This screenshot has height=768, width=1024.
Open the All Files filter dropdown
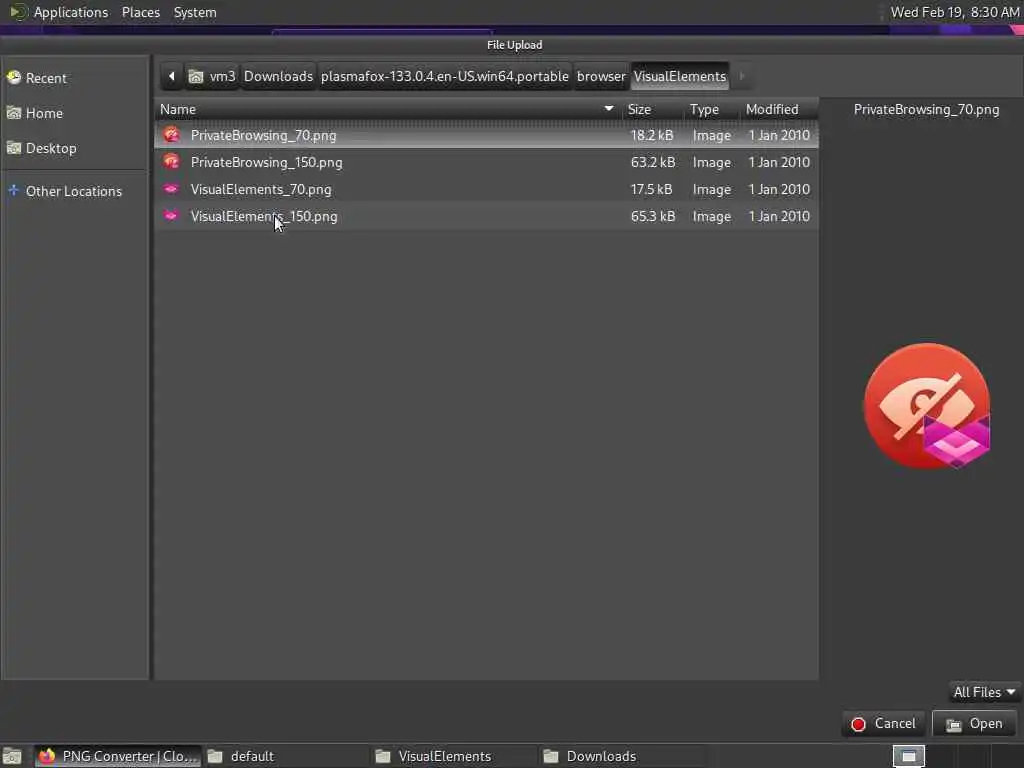tap(984, 692)
